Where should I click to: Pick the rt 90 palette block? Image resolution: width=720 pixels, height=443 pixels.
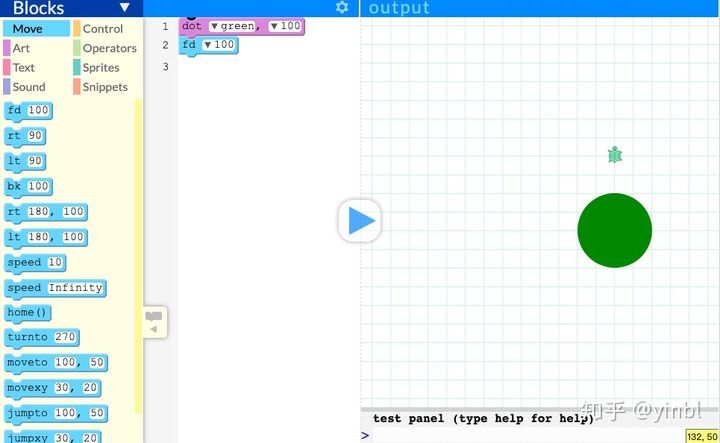click(x=25, y=136)
